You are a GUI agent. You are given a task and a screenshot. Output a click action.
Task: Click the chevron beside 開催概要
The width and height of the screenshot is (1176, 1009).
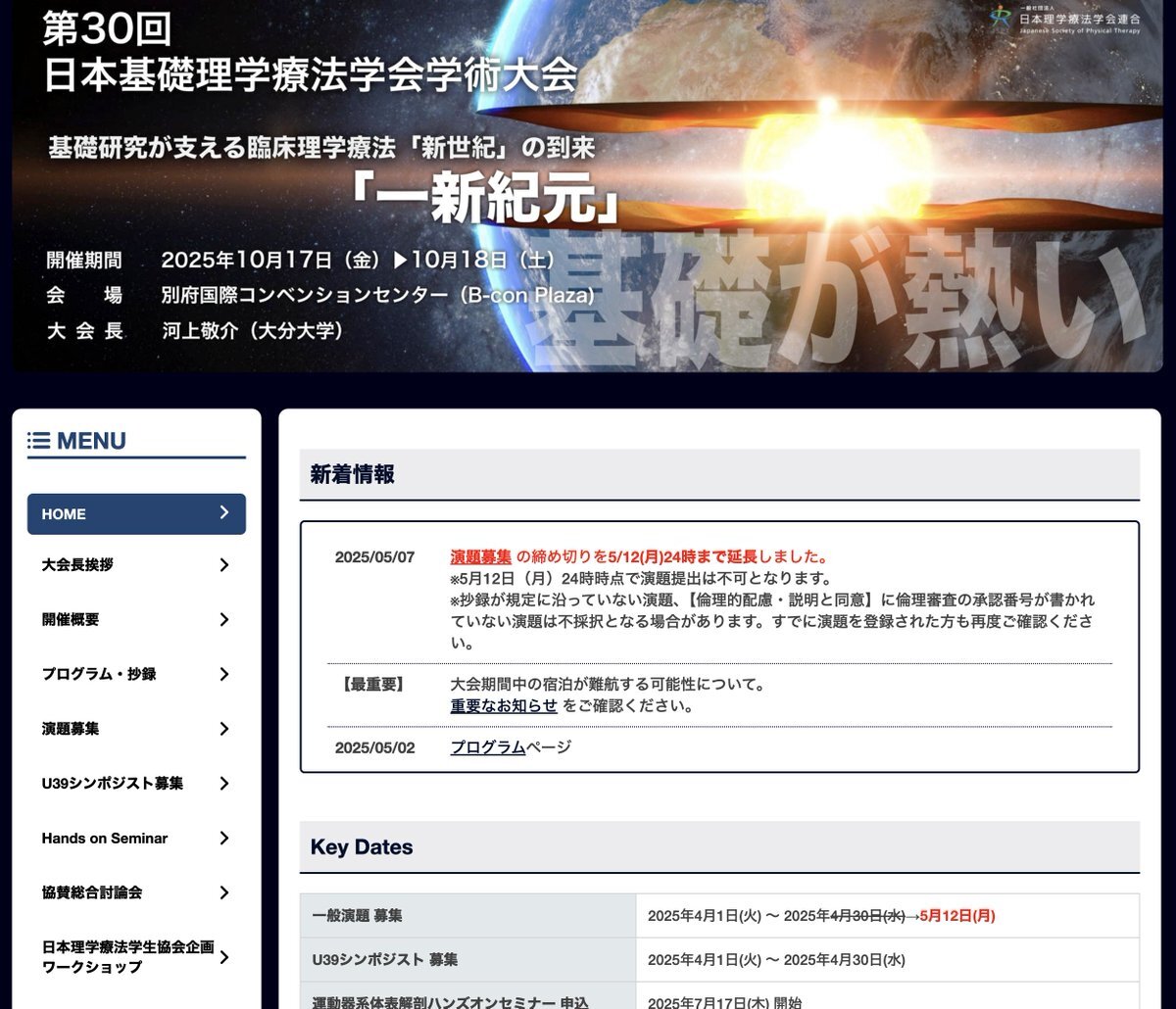point(224,620)
